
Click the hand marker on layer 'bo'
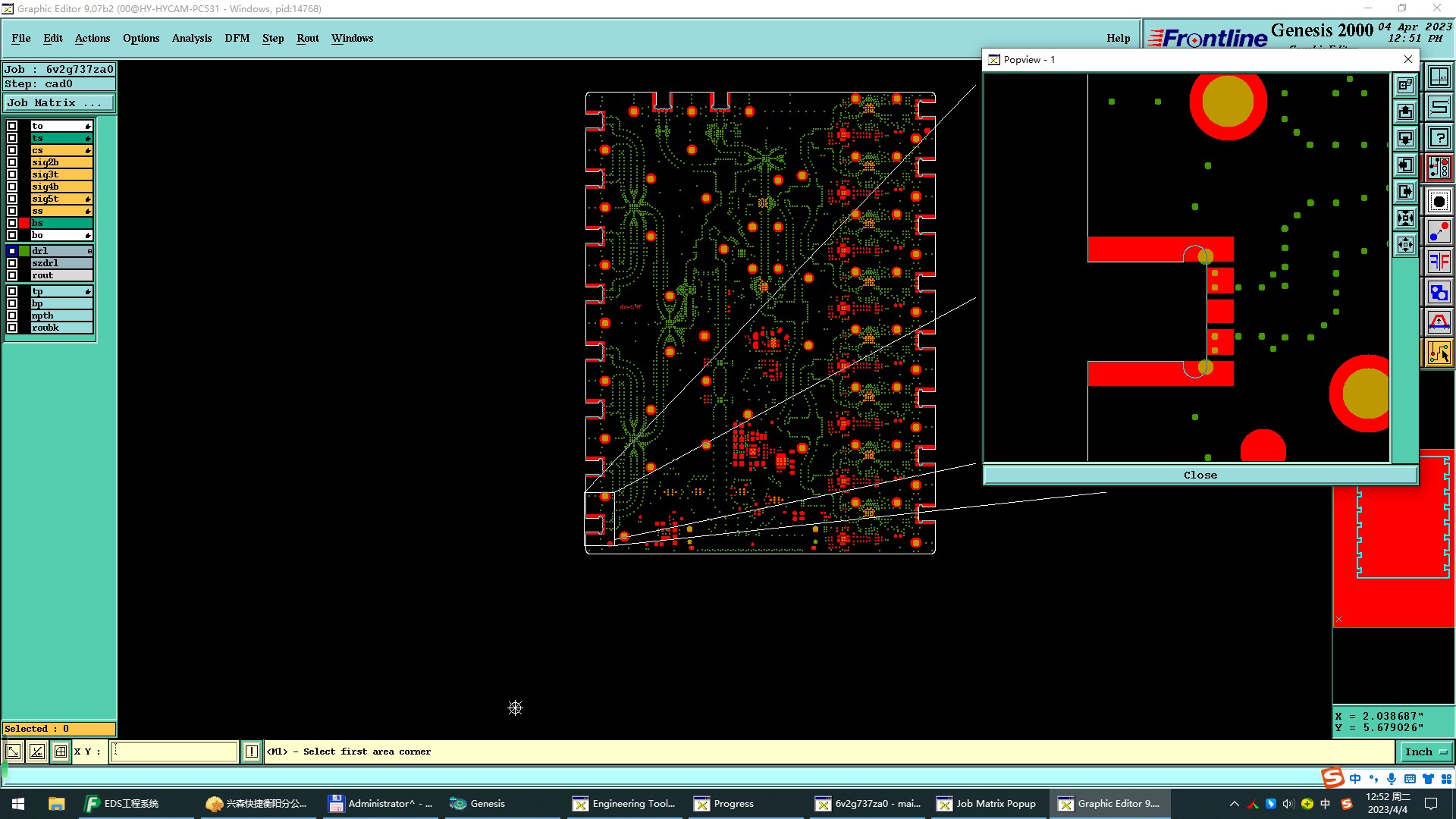point(88,235)
